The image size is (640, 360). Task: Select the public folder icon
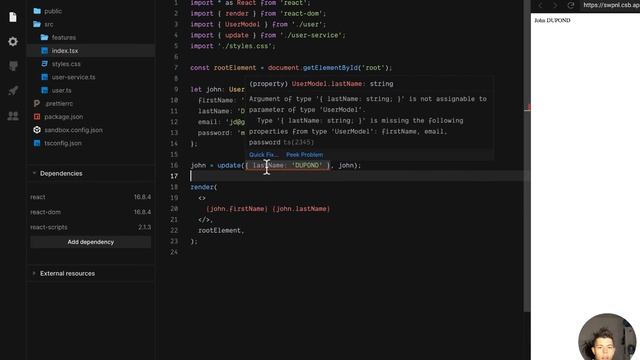[x=37, y=11]
